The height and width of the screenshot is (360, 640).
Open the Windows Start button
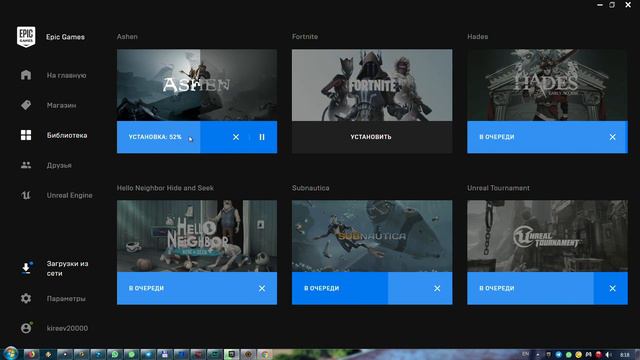click(10, 353)
